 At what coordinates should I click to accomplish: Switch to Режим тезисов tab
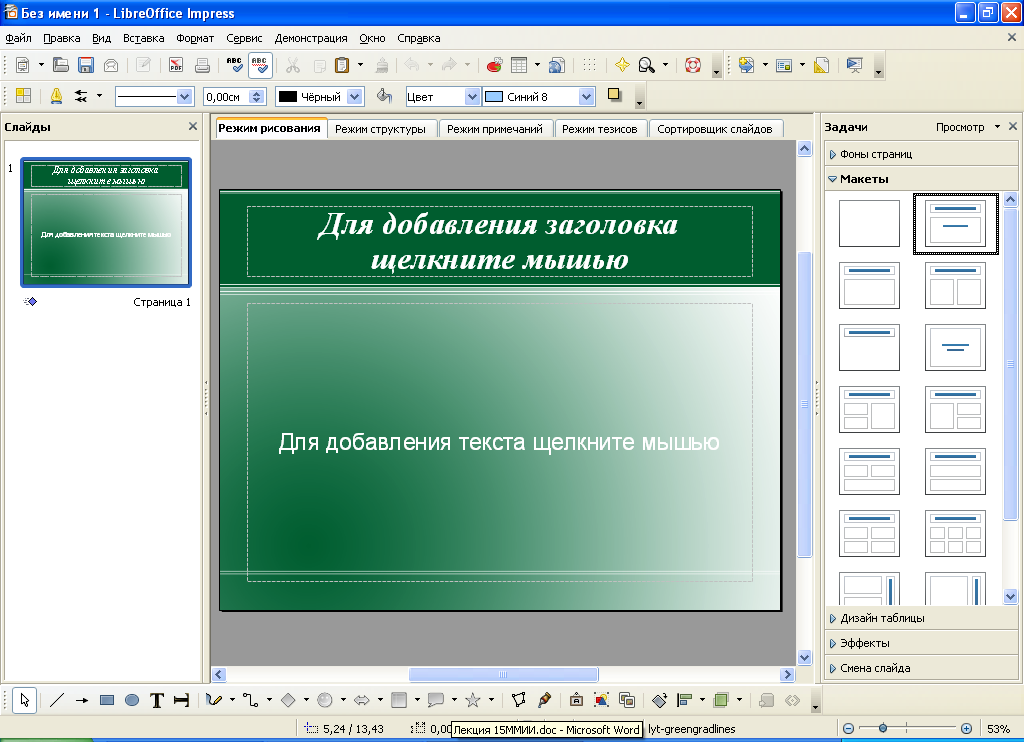point(600,129)
